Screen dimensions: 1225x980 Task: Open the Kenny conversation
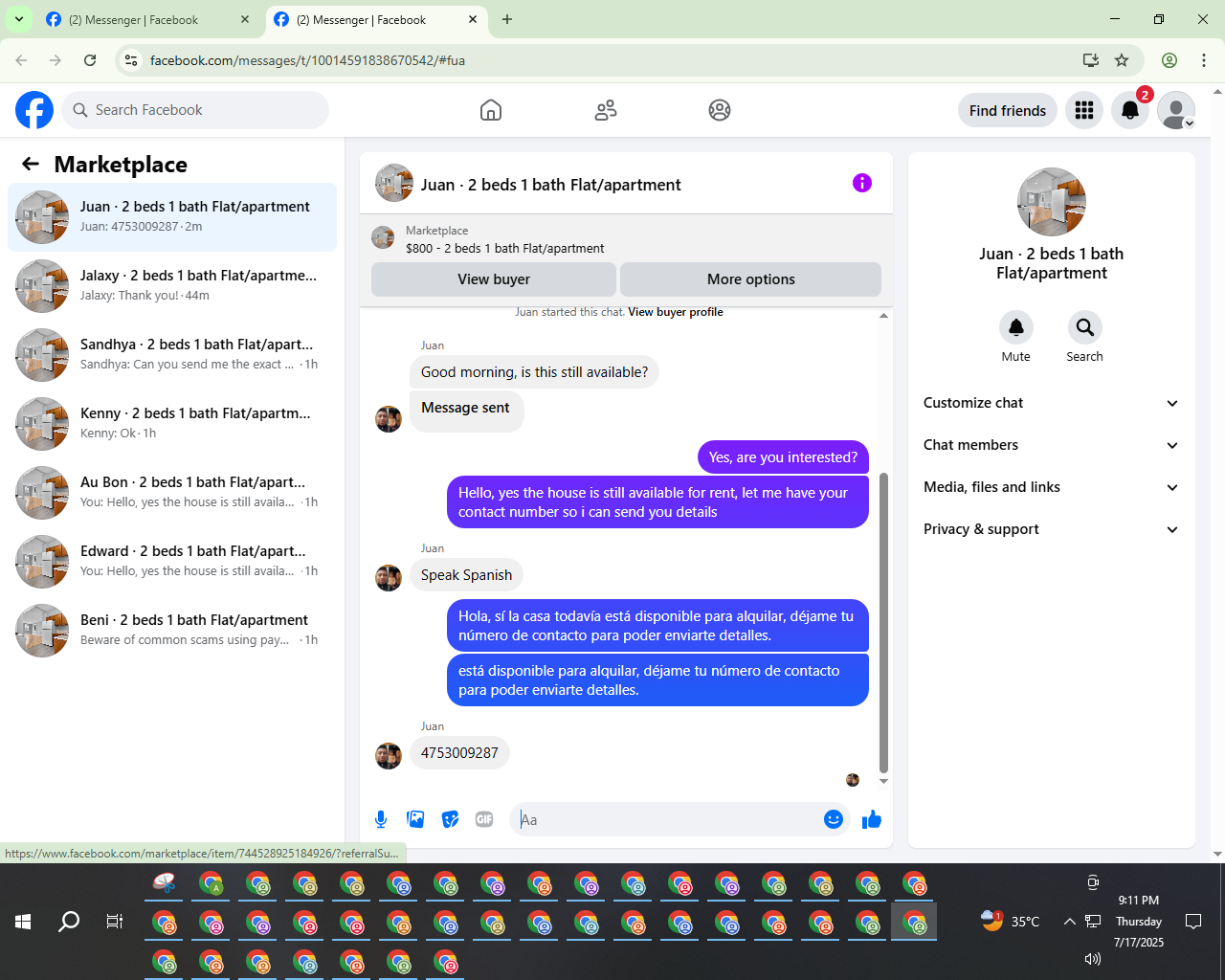point(172,424)
